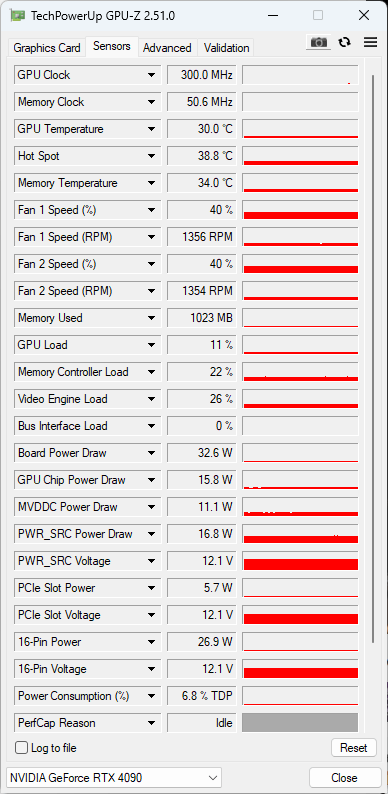Open the GPU Load sensor dropdown

click(151, 345)
